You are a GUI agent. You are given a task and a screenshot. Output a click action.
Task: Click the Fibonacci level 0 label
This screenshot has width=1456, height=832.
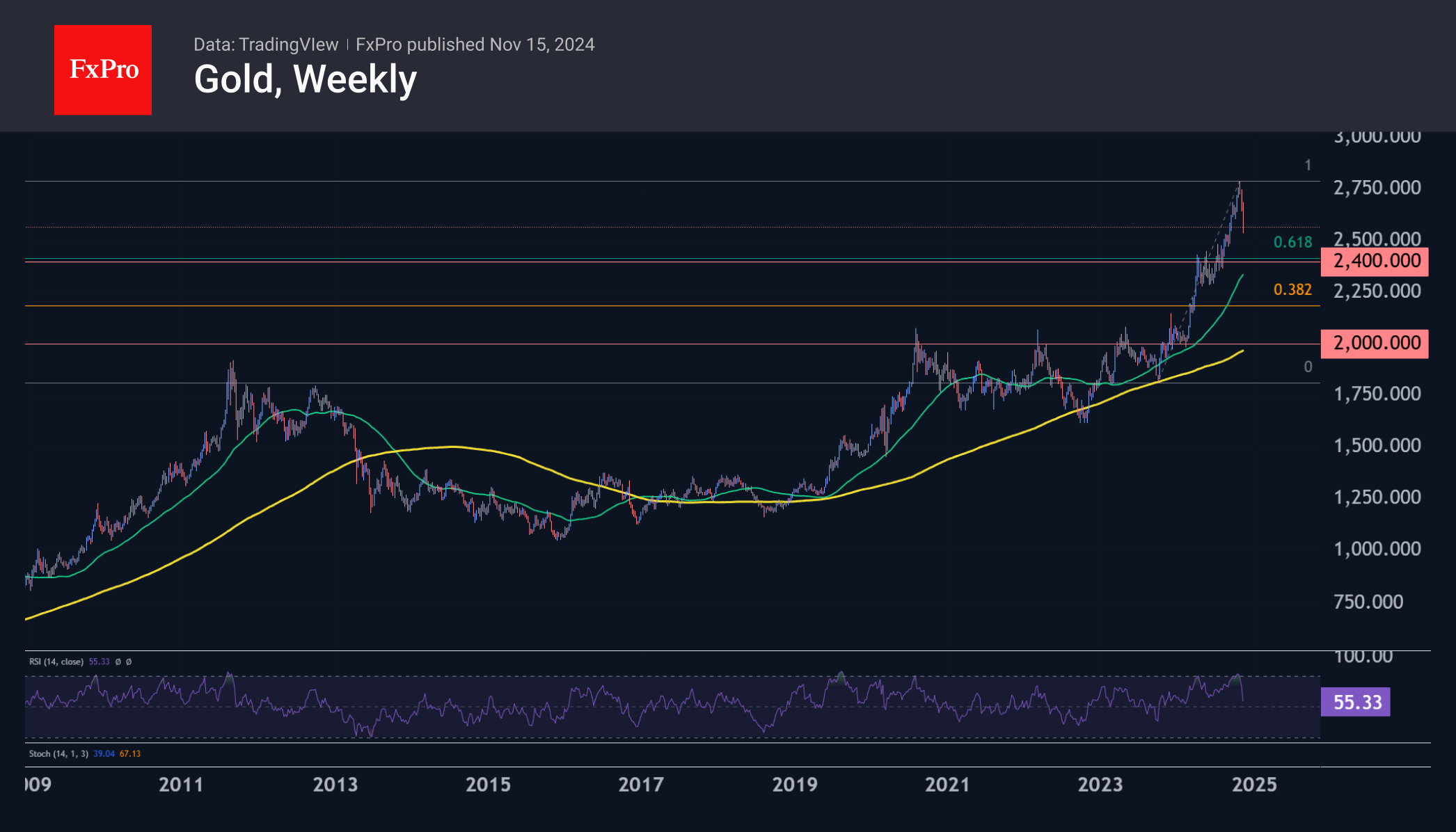coord(1308,367)
